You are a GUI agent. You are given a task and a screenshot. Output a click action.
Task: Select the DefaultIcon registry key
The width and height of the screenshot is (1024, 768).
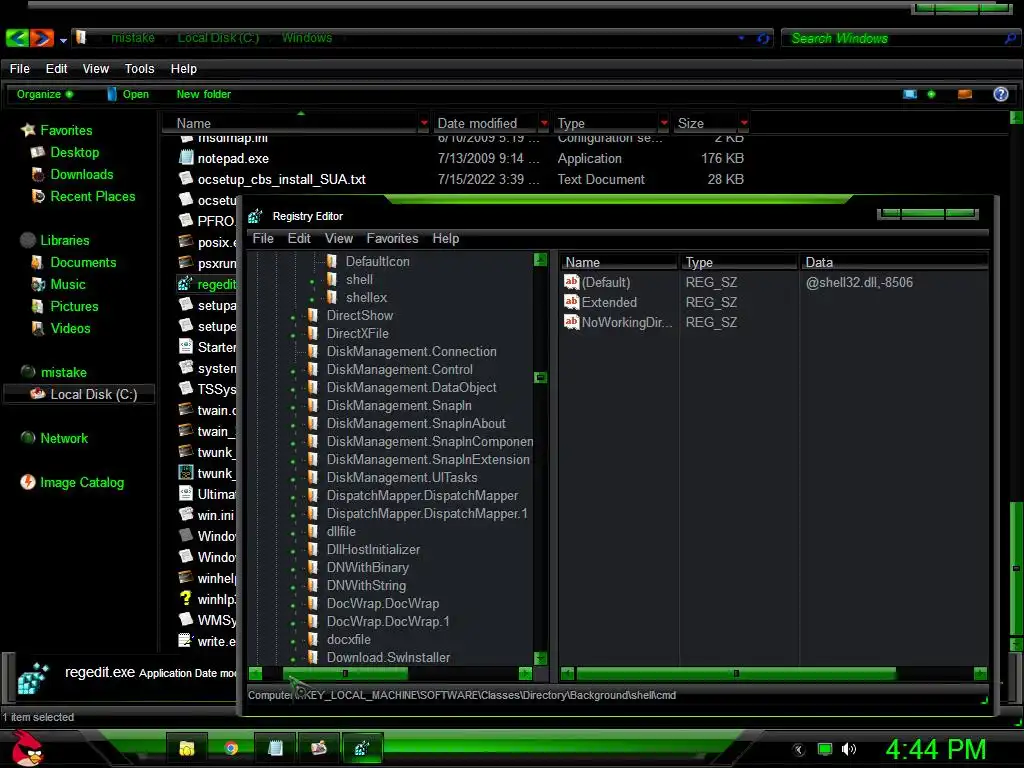(377, 261)
